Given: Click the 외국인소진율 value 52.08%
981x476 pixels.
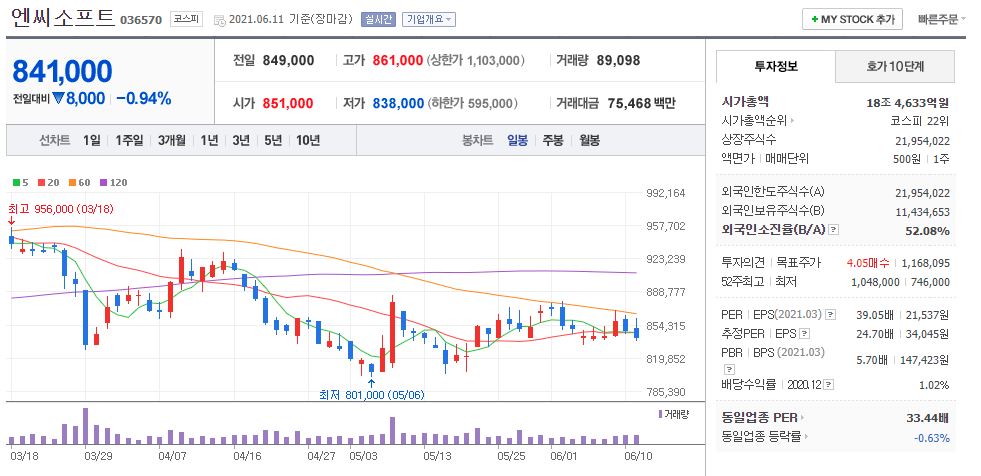Looking at the screenshot, I should (x=927, y=231).
